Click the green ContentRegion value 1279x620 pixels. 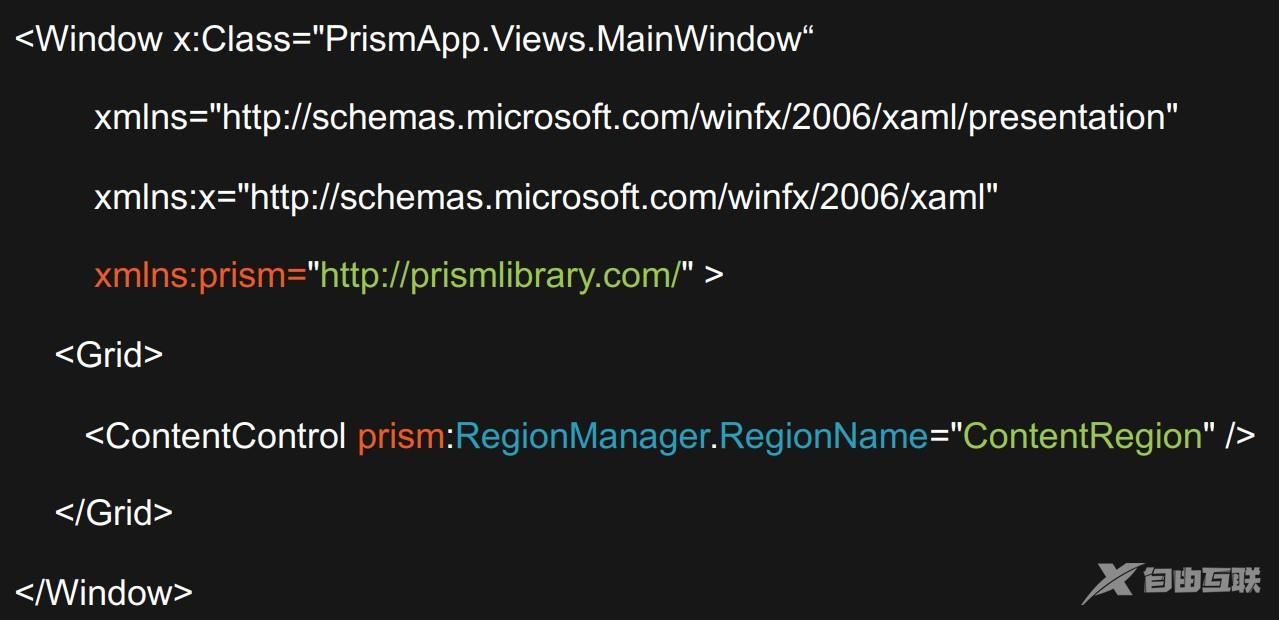[1082, 436]
